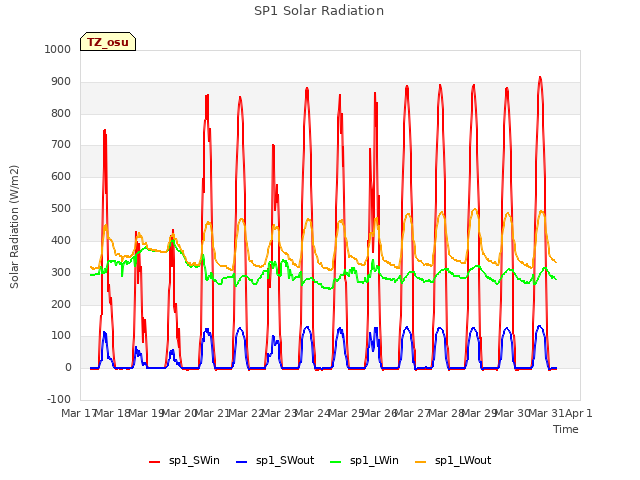Screen dimensions: 640x480
Task: Click the 800 y-axis tick label
Action: click(61, 113)
